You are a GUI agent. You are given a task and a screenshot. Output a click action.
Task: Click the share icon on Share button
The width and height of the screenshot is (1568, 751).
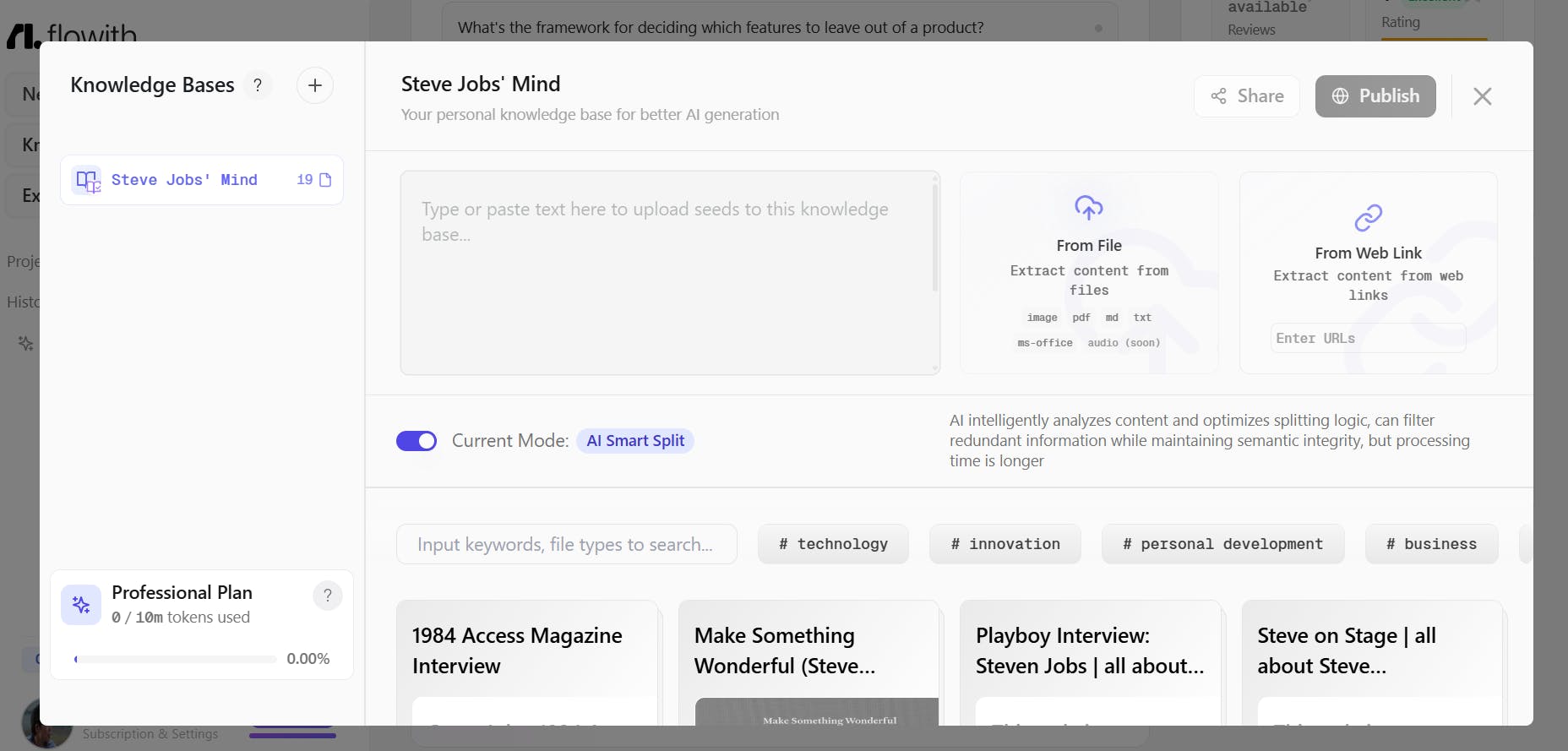1218,96
